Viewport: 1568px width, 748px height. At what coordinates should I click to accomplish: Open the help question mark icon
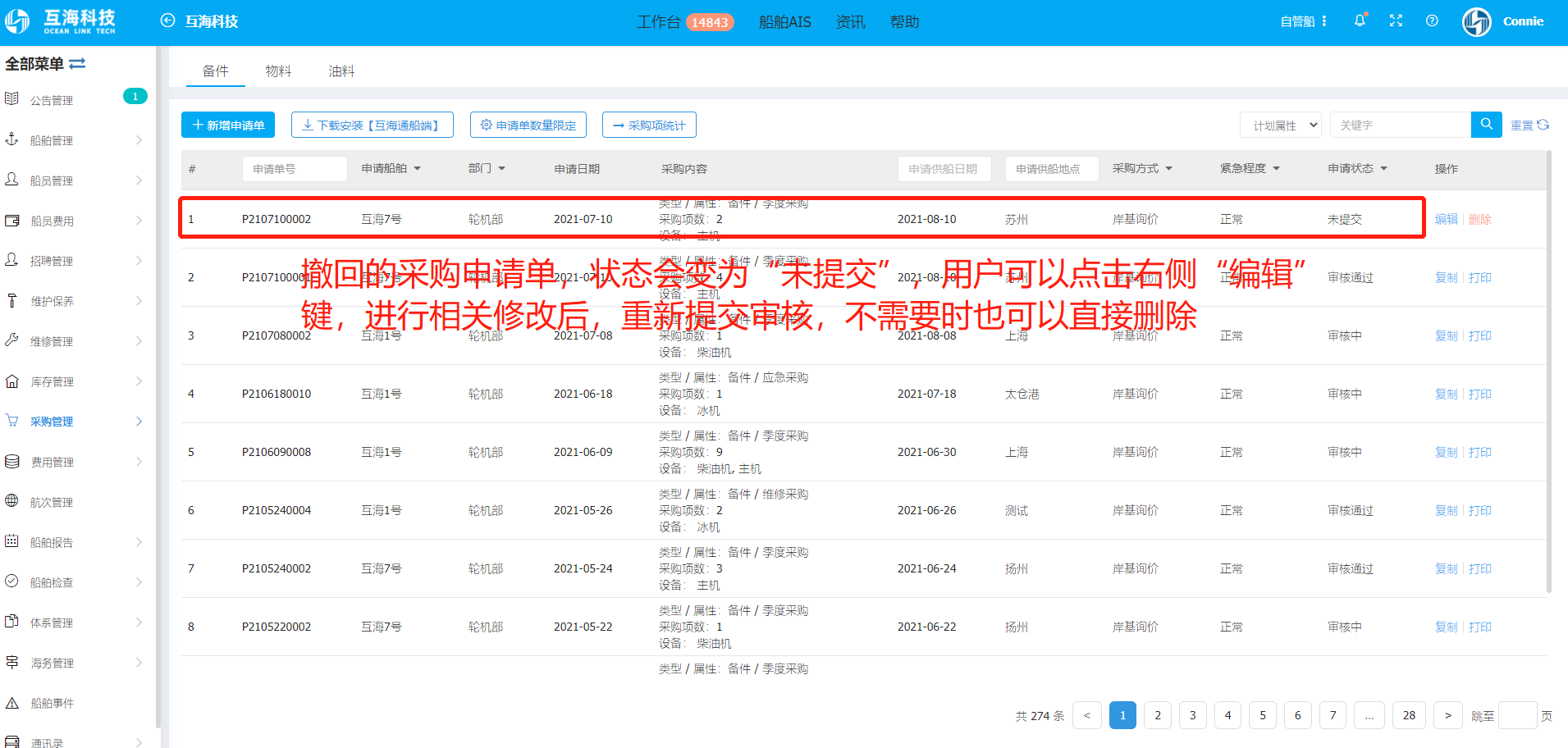click(x=1432, y=21)
